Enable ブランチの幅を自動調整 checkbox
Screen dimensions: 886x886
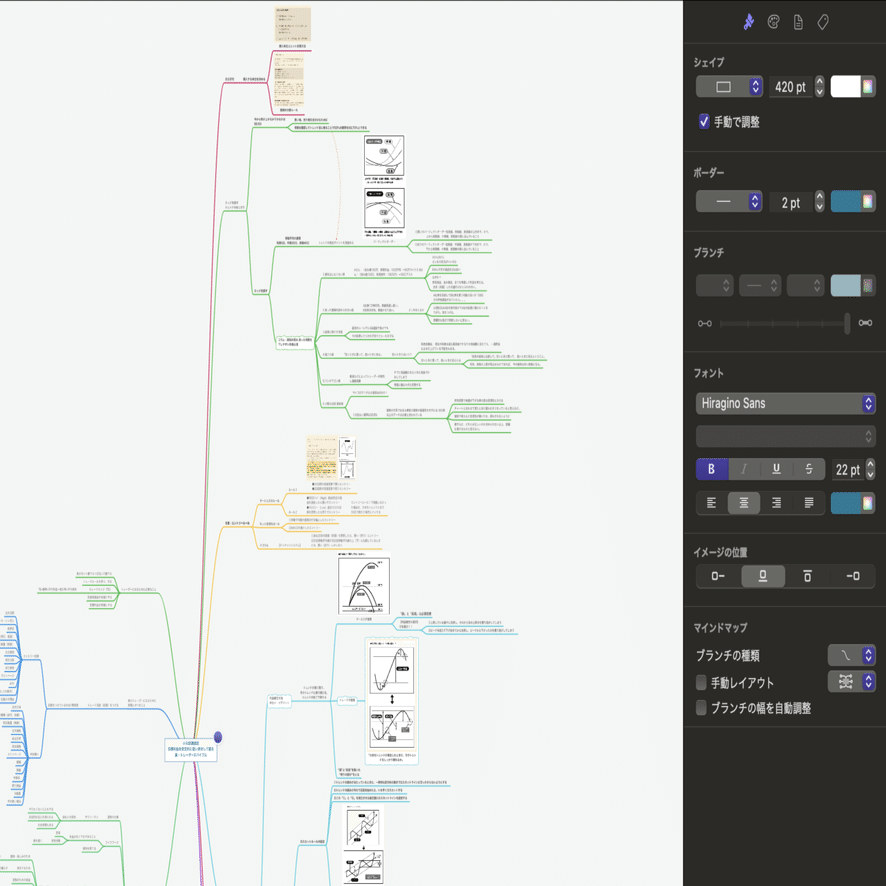(701, 707)
